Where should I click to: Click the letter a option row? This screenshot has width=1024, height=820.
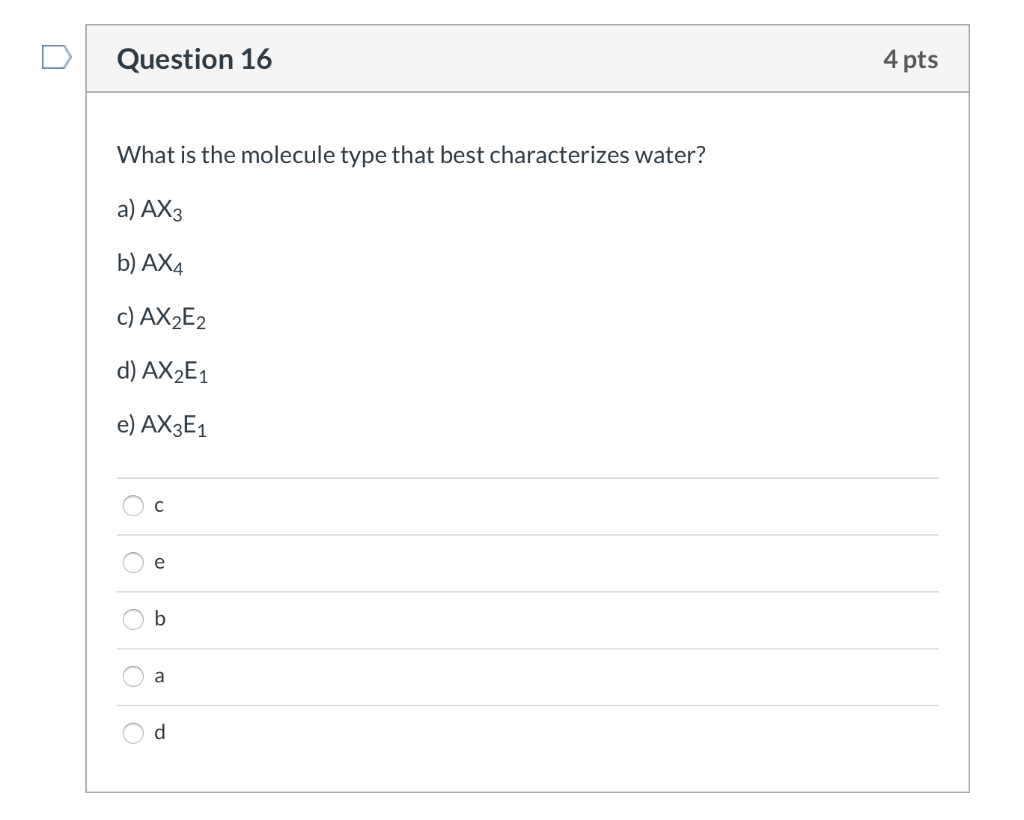pos(158,676)
